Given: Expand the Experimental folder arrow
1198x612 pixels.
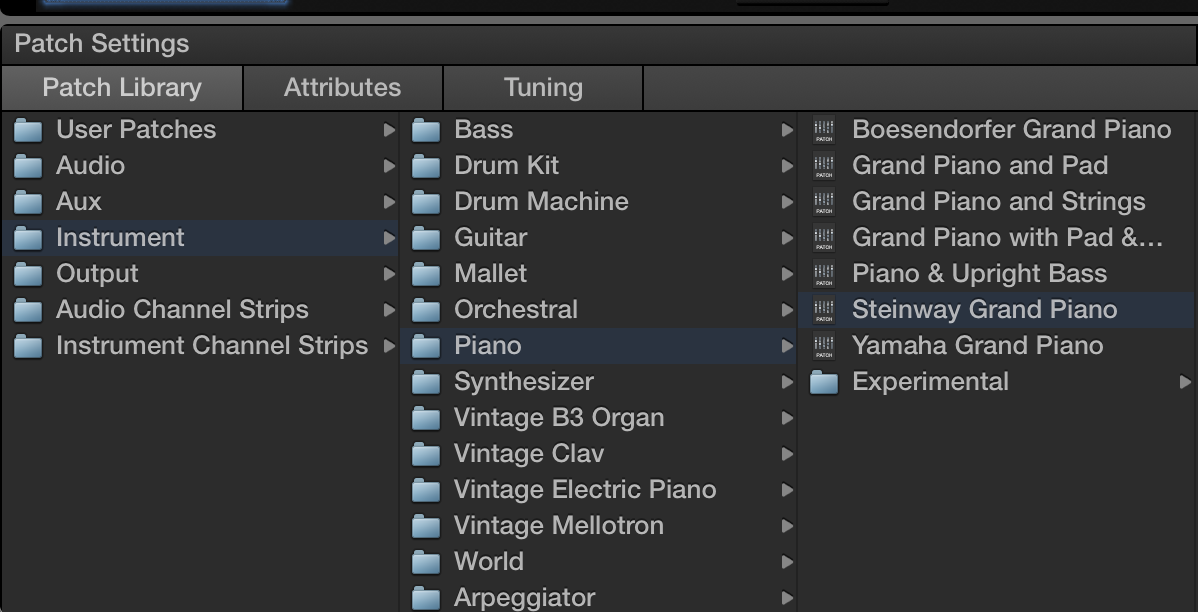Looking at the screenshot, I should coord(1185,382).
